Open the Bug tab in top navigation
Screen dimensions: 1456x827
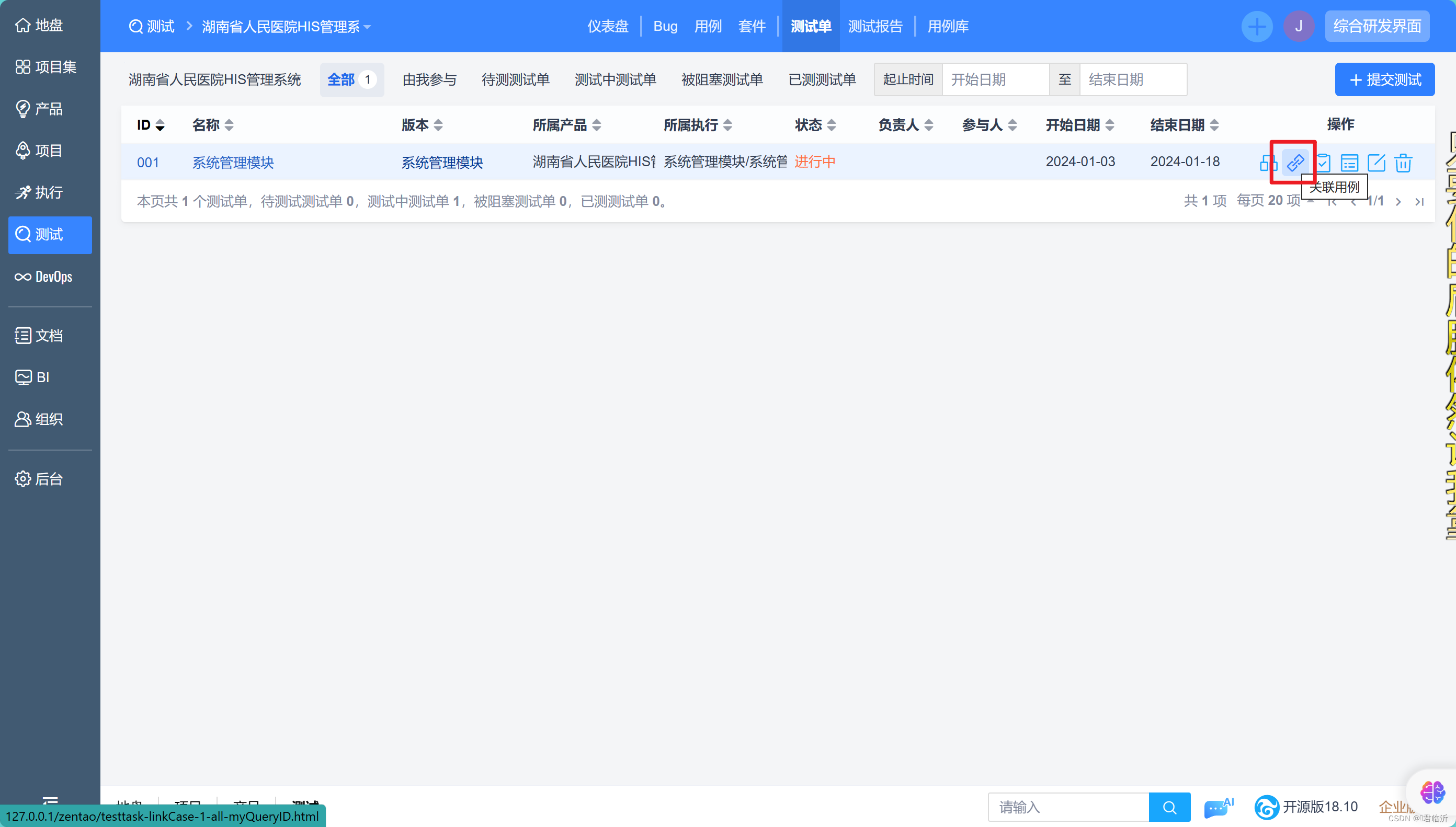[x=665, y=26]
